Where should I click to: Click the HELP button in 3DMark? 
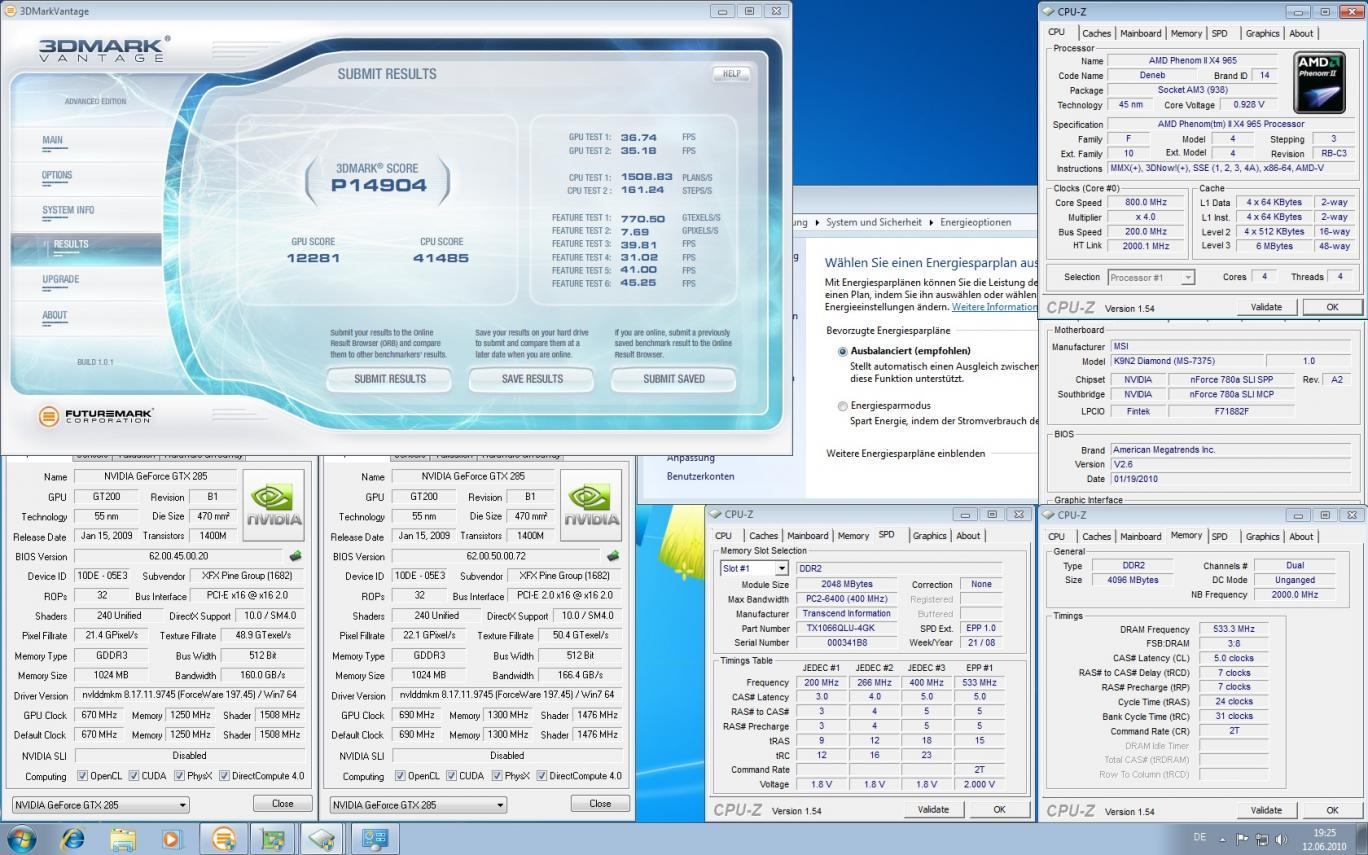tap(731, 74)
